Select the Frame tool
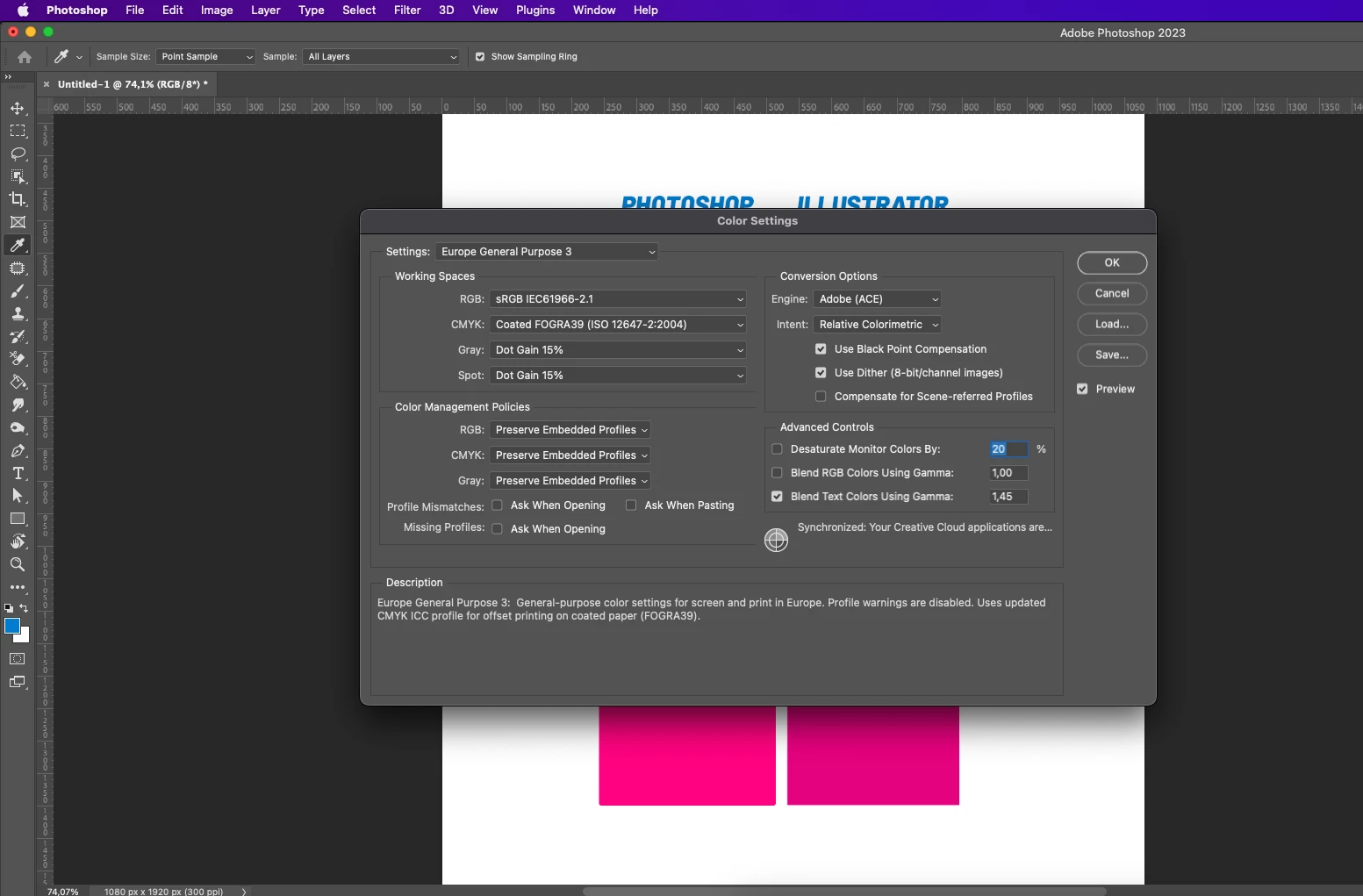This screenshot has width=1363, height=896. (18, 223)
